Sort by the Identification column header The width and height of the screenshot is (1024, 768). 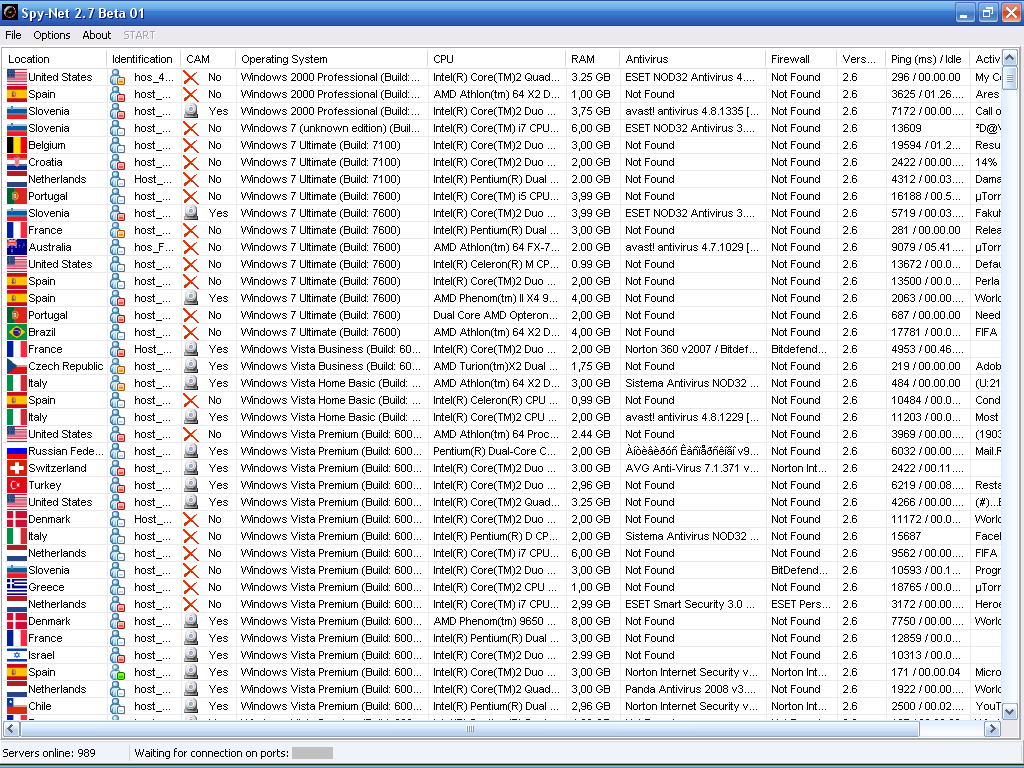[x=144, y=59]
